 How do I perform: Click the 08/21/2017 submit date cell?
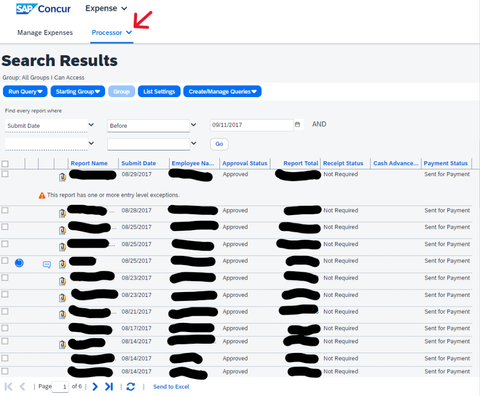(137, 312)
